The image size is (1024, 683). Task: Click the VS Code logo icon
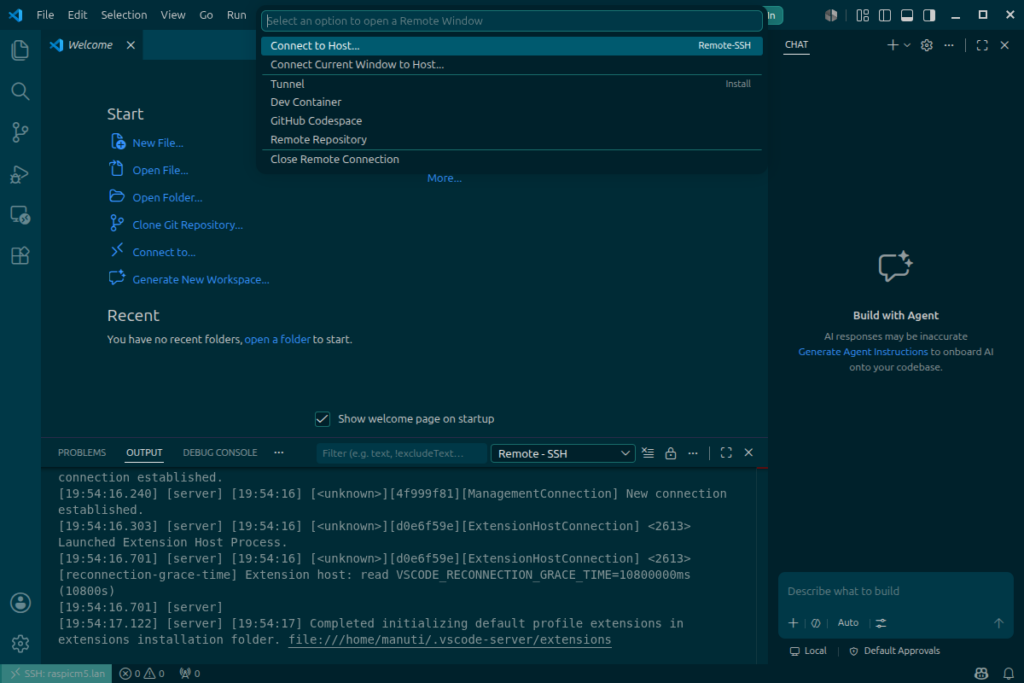[15, 14]
